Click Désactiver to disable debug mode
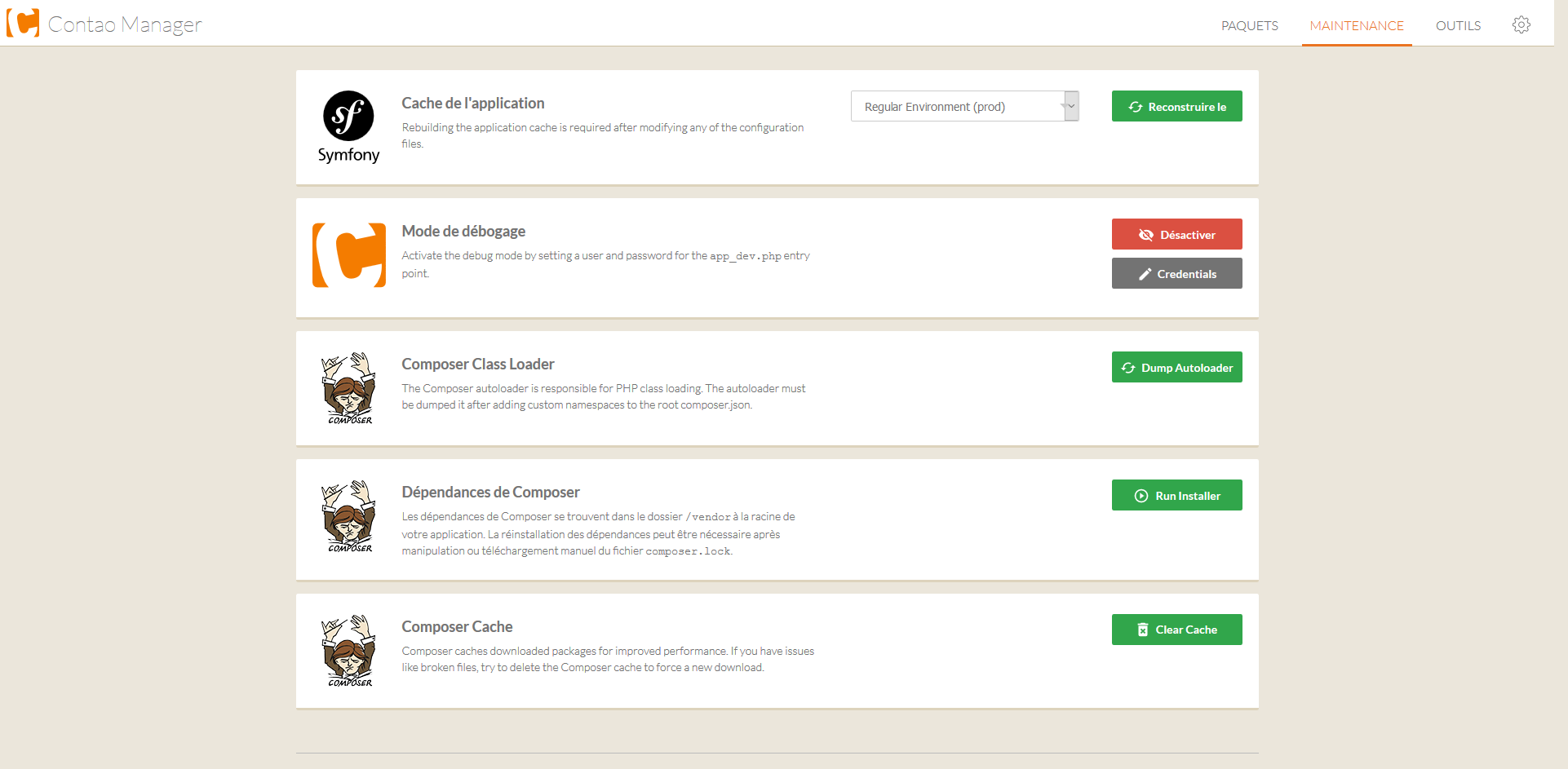Viewport: 1568px width, 769px height. (x=1176, y=234)
